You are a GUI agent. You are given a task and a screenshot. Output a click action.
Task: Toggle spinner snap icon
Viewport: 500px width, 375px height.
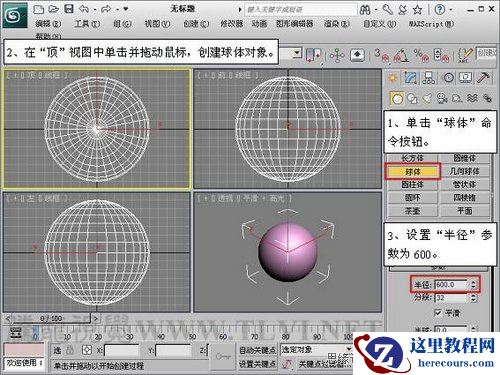[x=441, y=56]
